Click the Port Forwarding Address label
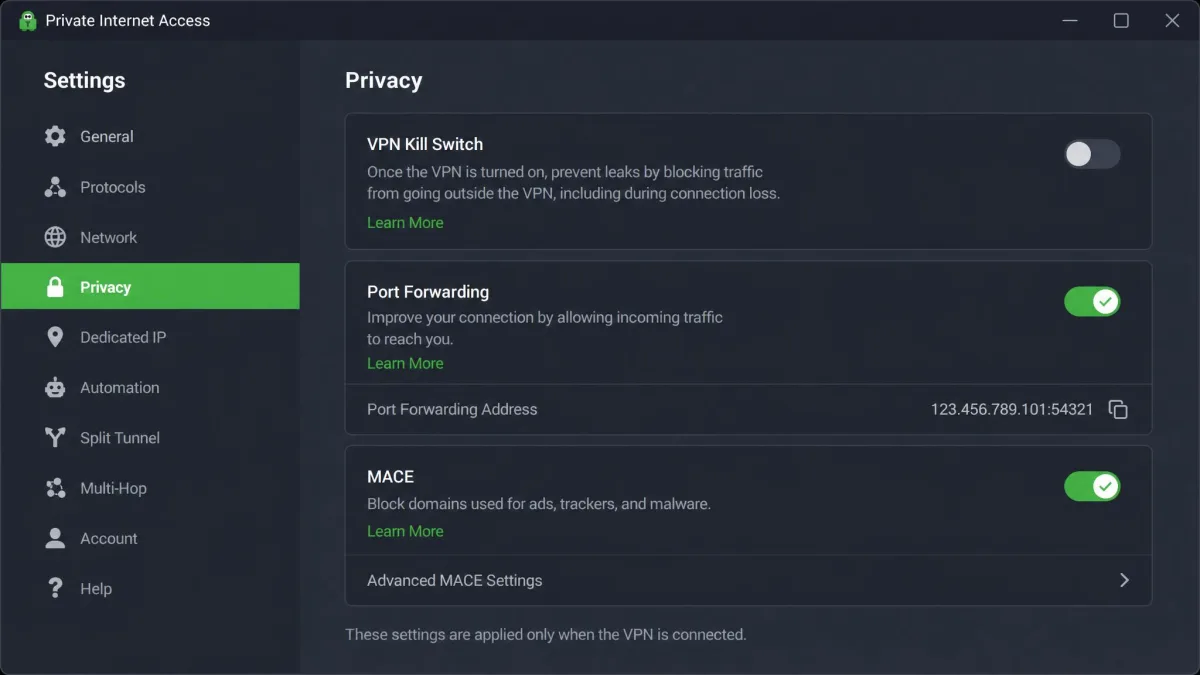 452,409
